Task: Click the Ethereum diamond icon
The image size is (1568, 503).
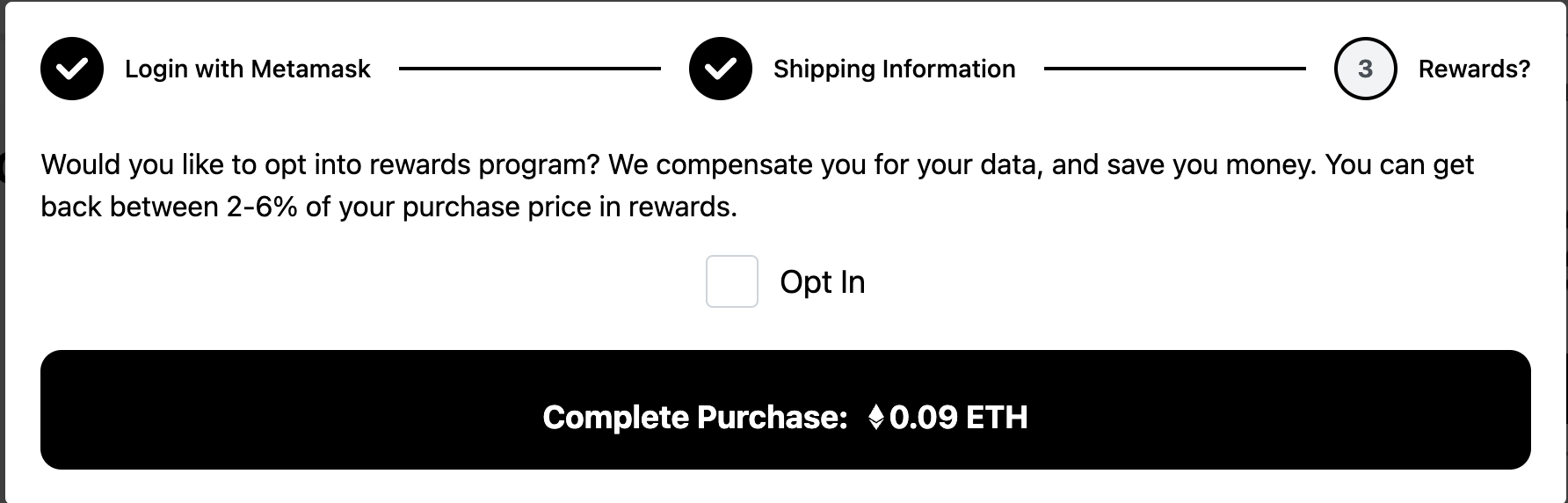Action: tap(875, 417)
